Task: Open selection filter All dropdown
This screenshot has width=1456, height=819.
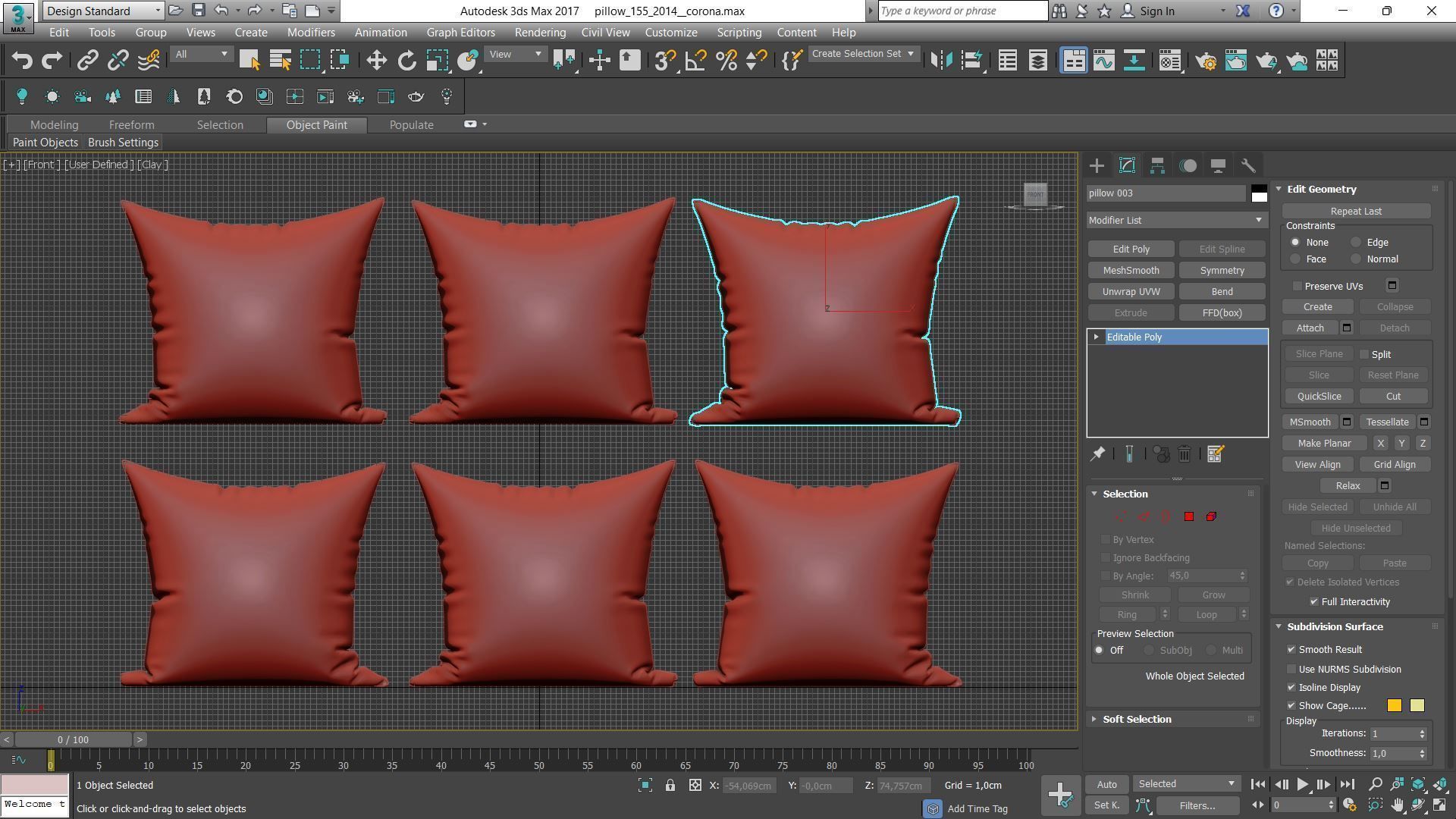Action: point(201,54)
